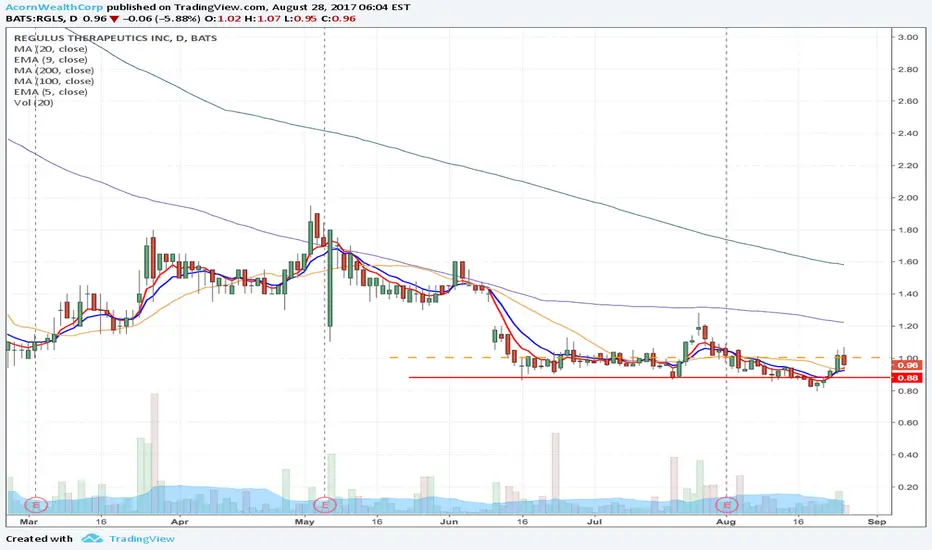Click the tall volume bar in late March
Image resolution: width=932 pixels, height=550 pixels.
154,453
